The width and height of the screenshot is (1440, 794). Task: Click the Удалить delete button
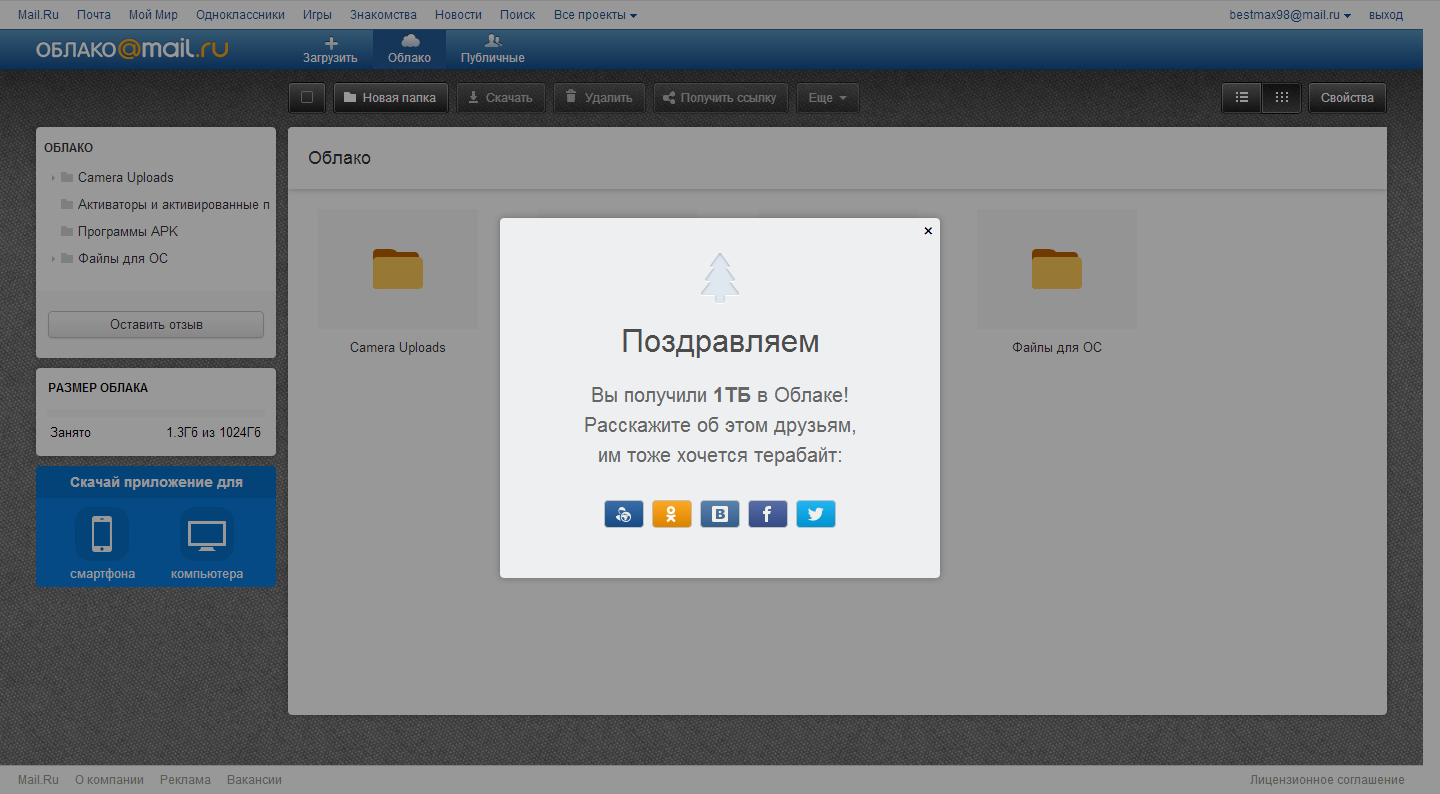click(599, 98)
